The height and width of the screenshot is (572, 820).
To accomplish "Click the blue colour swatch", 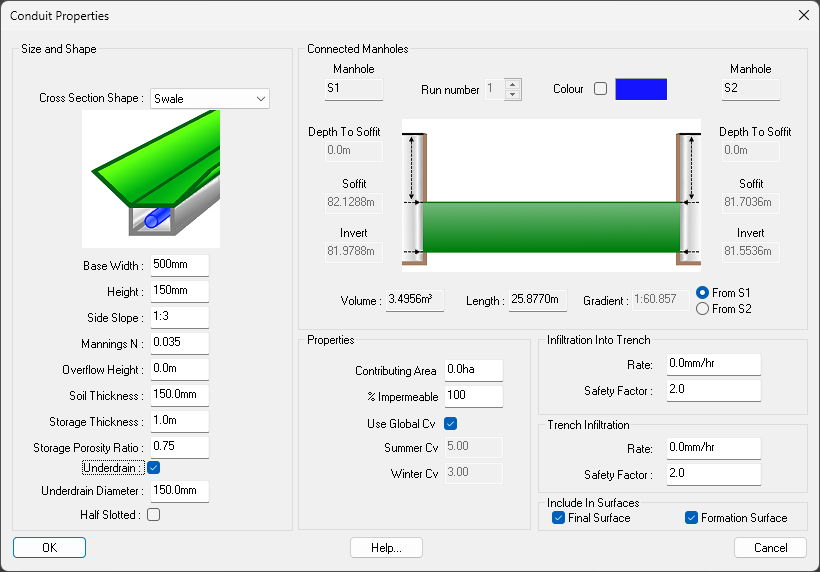I will (640, 89).
